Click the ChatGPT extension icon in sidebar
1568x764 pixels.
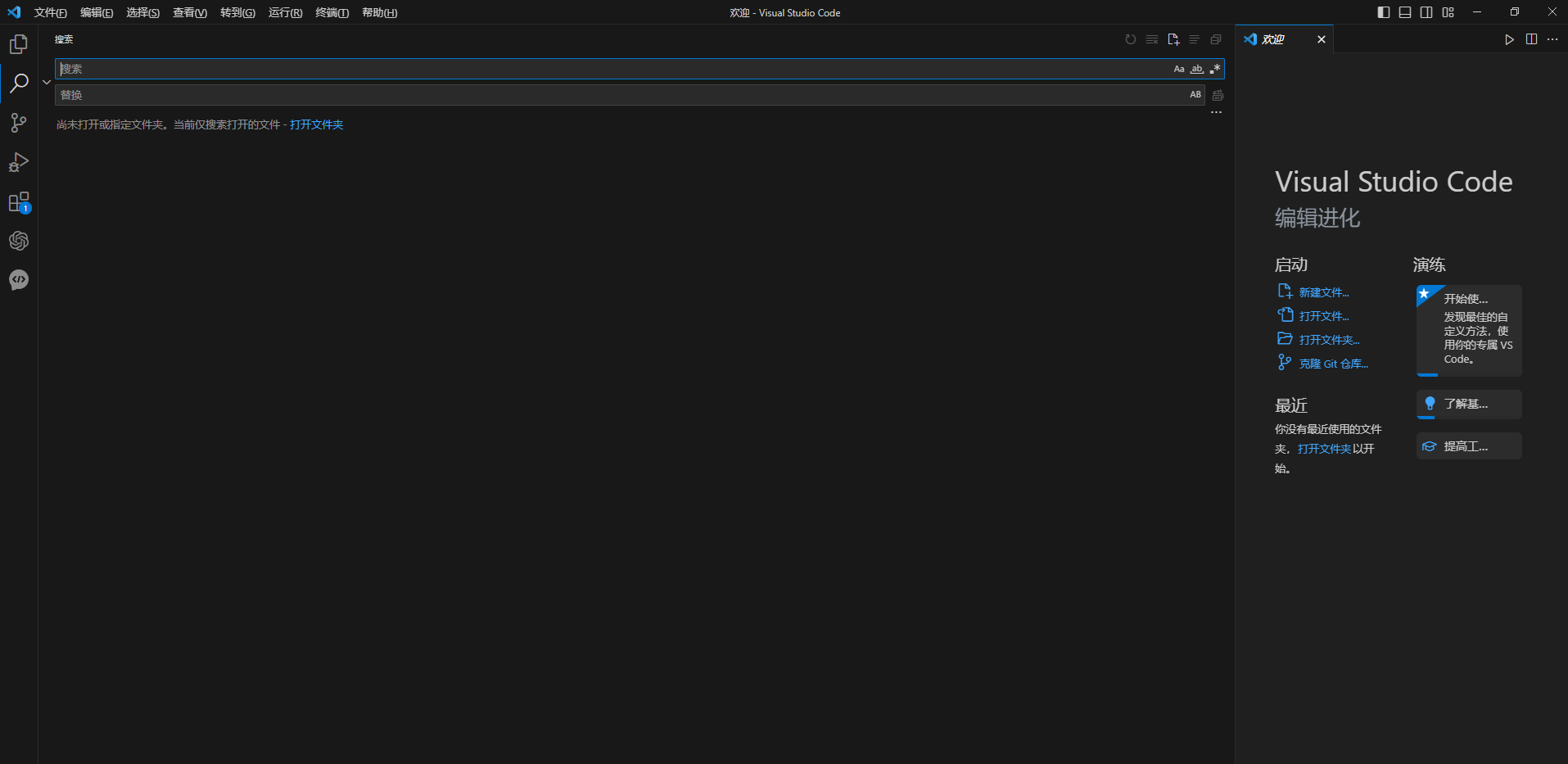[18, 241]
